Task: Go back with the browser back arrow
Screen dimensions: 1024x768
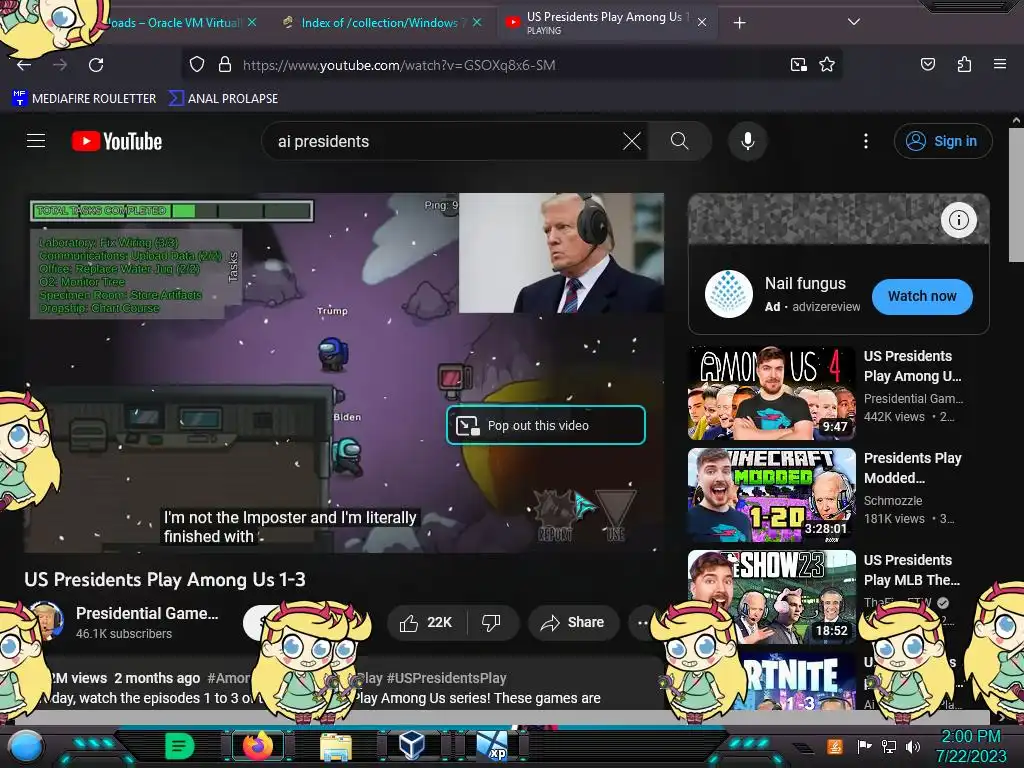Action: tap(24, 65)
